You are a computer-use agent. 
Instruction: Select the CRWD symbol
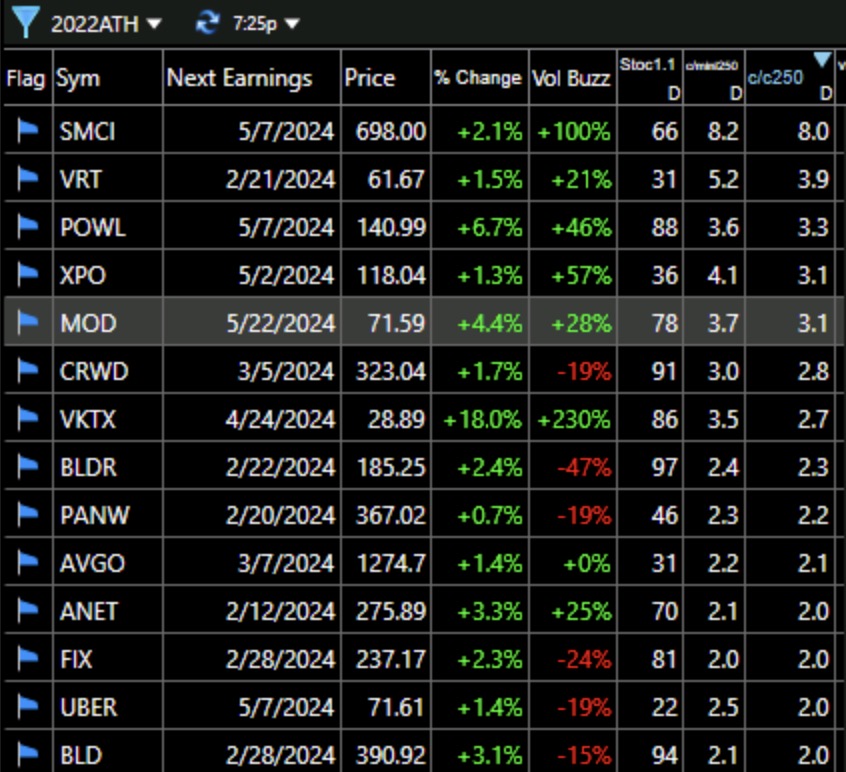pyautogui.click(x=94, y=372)
